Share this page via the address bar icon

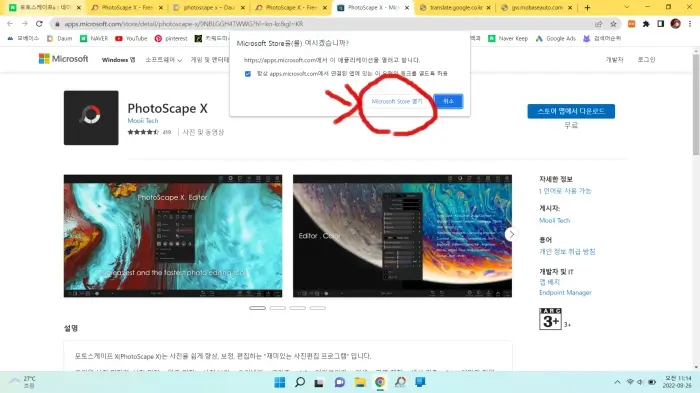[x=599, y=24]
